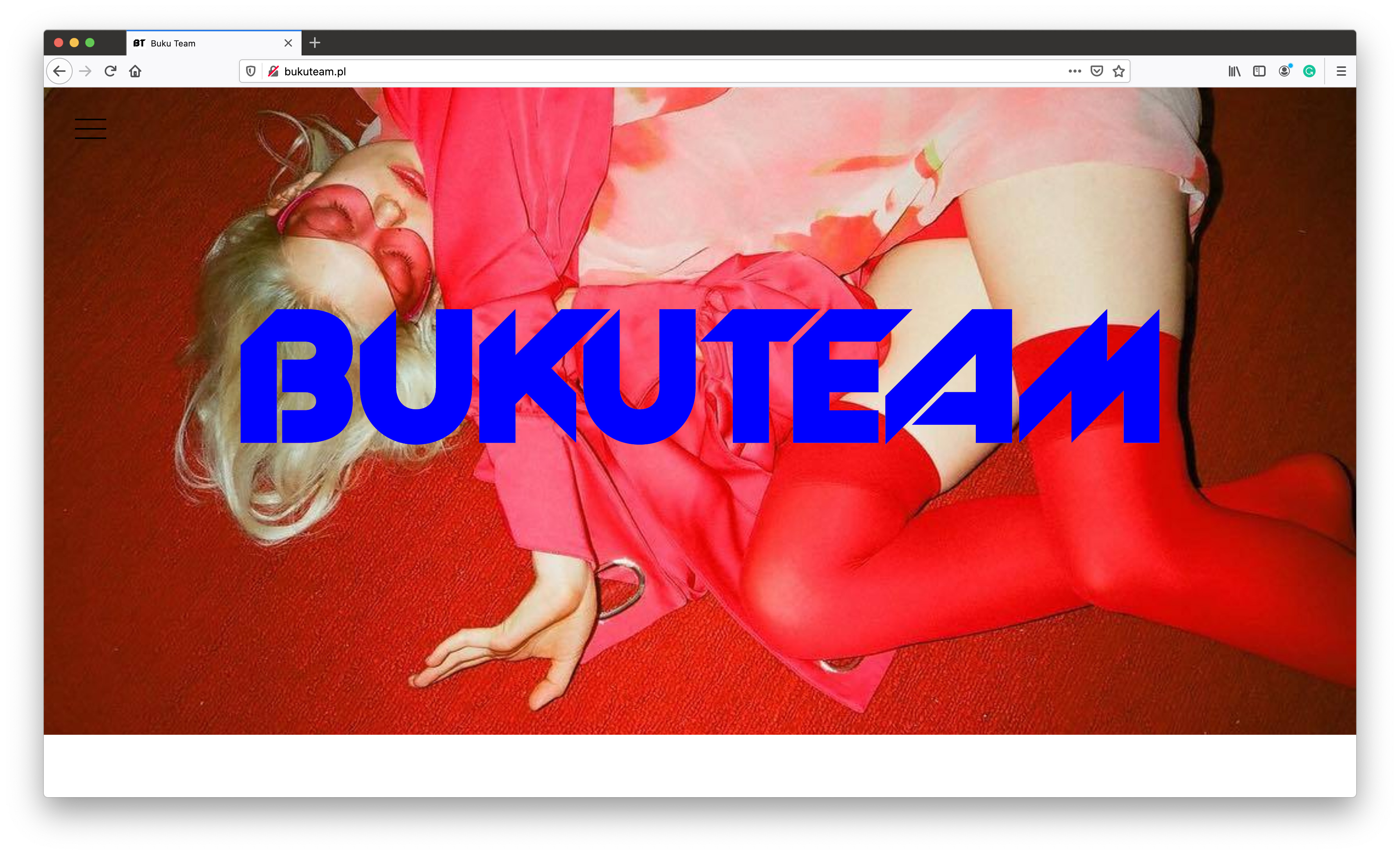The height and width of the screenshot is (855, 1400).
Task: Close the Buku Team tab
Action: (x=288, y=44)
